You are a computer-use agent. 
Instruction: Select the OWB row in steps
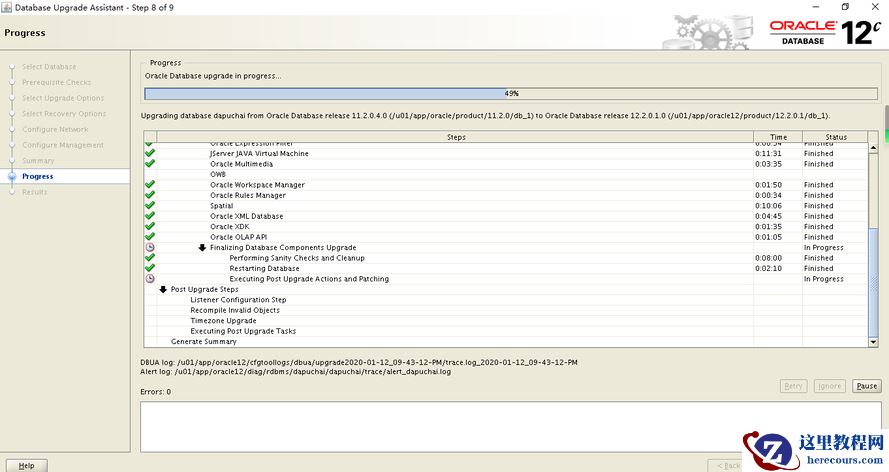(506, 175)
